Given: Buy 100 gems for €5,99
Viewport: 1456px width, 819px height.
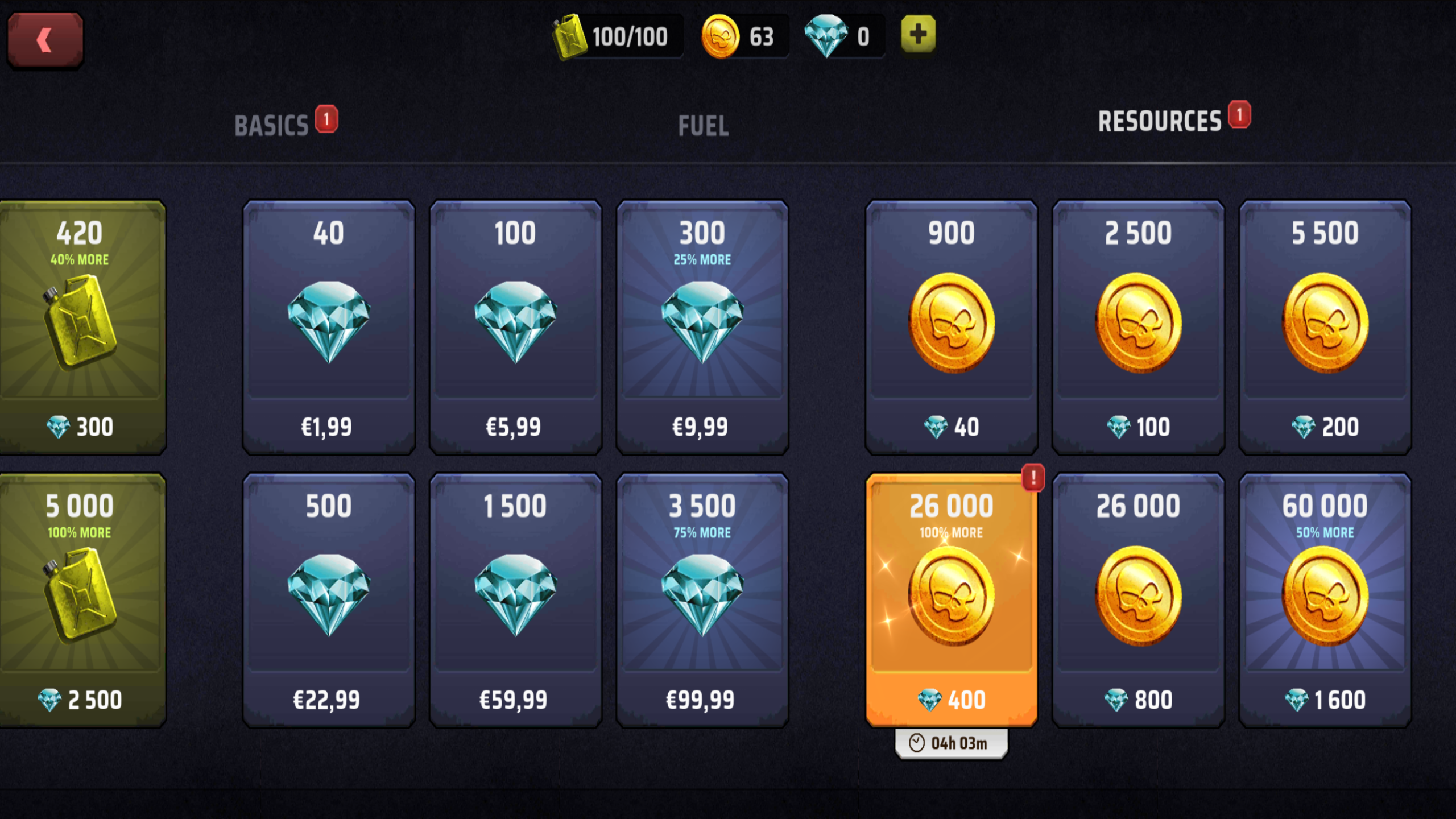Looking at the screenshot, I should pyautogui.click(x=515, y=327).
